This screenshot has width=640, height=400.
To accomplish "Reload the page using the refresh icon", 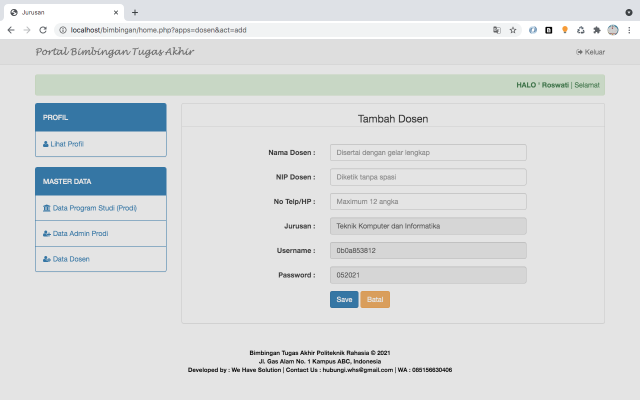I will (43, 30).
